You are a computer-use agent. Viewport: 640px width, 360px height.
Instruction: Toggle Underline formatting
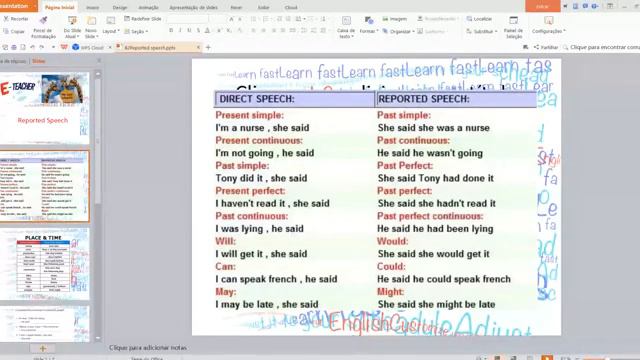point(189,31)
